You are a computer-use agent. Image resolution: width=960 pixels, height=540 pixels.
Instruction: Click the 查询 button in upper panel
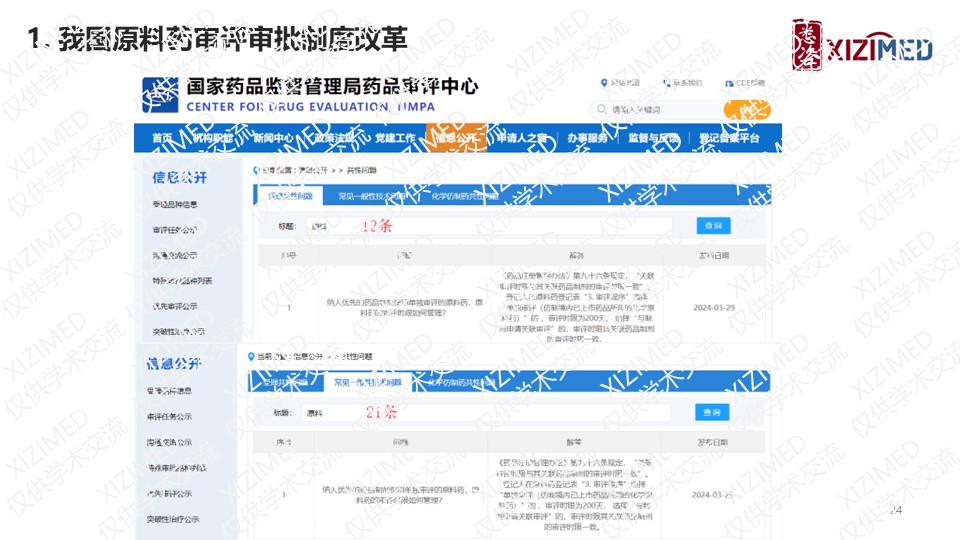tap(713, 226)
